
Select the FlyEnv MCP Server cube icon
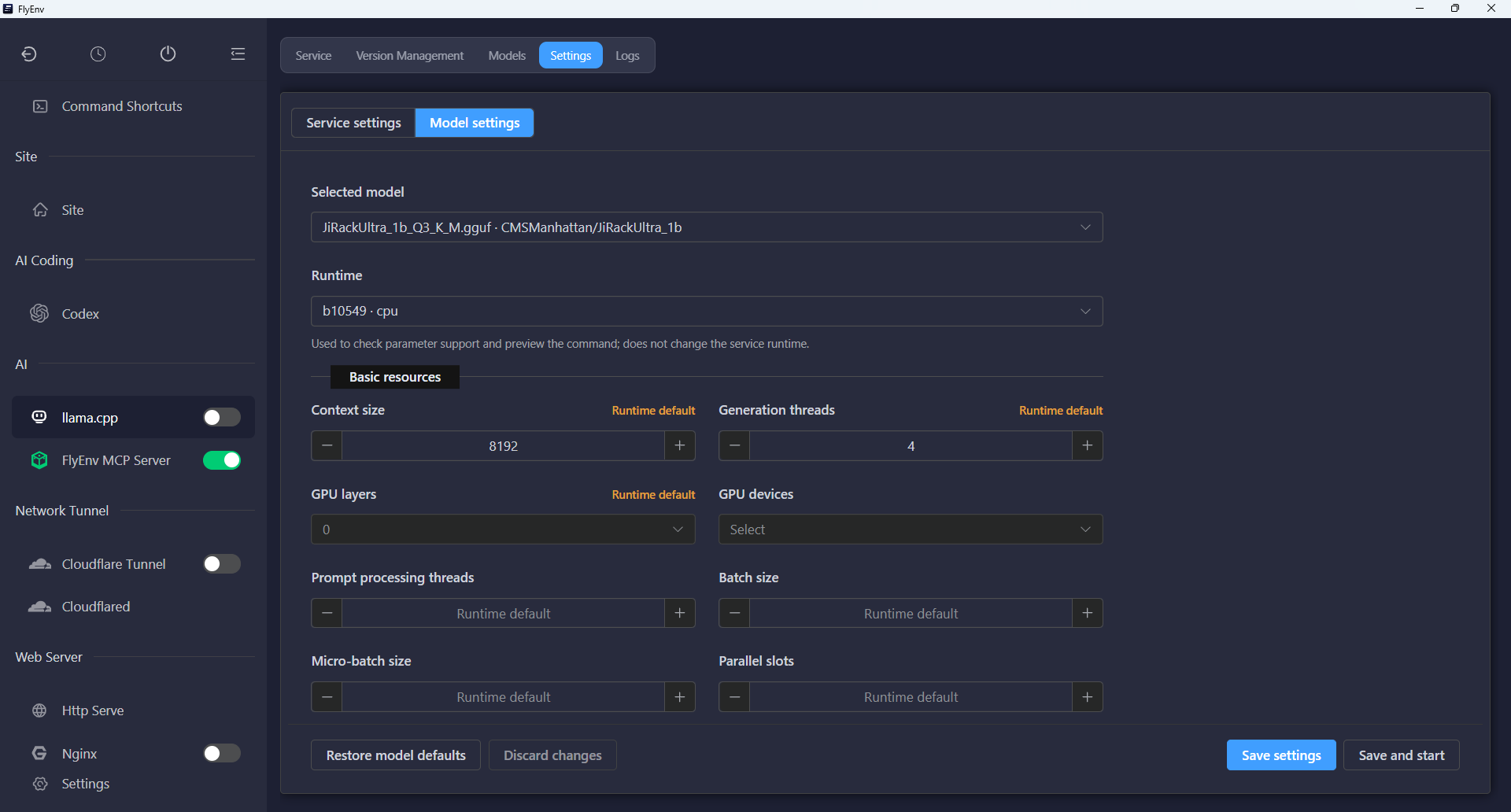click(x=39, y=460)
